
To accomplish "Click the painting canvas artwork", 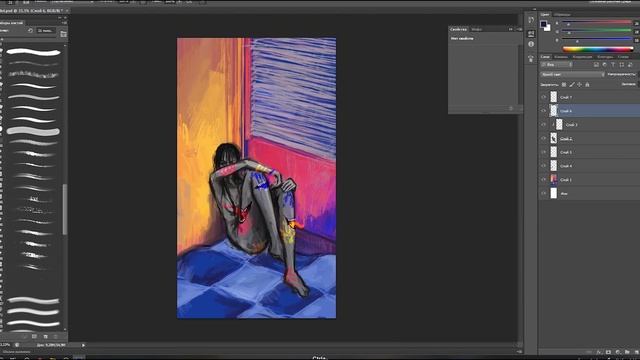I will click(x=256, y=178).
